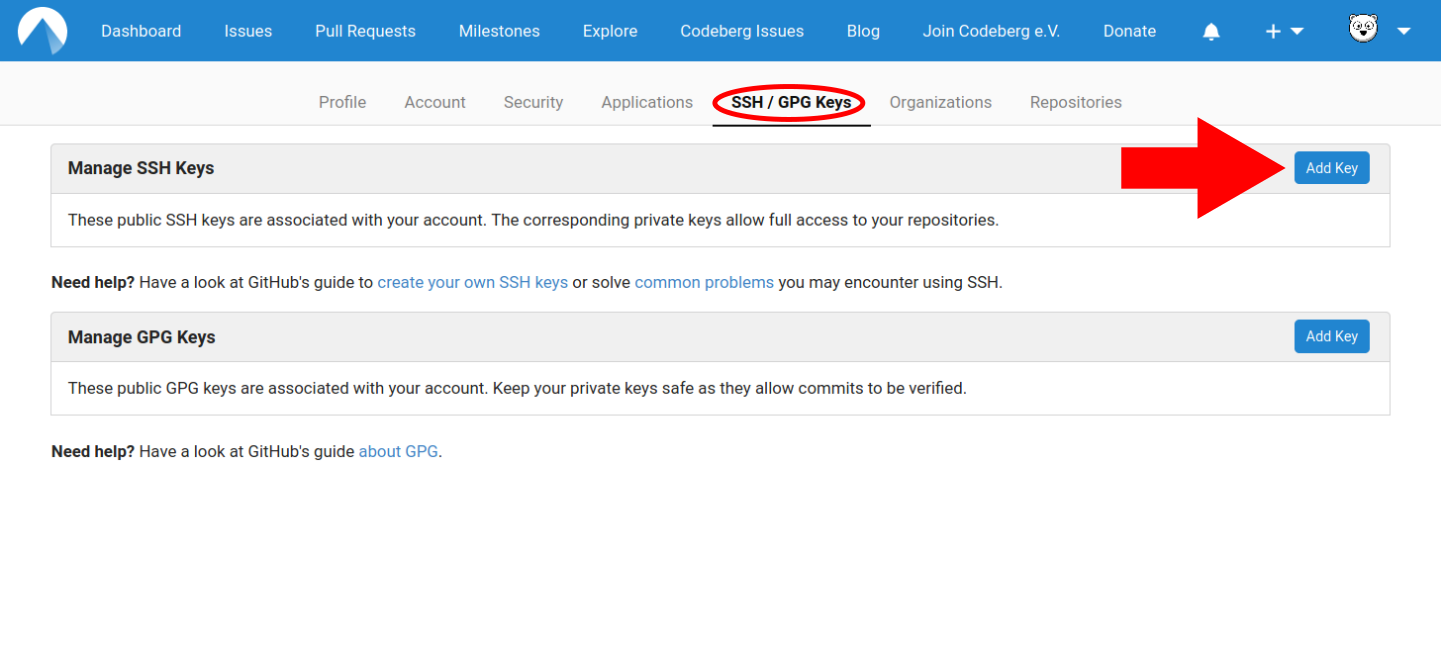Image resolution: width=1441 pixels, height=650 pixels.
Task: Switch to the Security tab
Action: (x=533, y=102)
